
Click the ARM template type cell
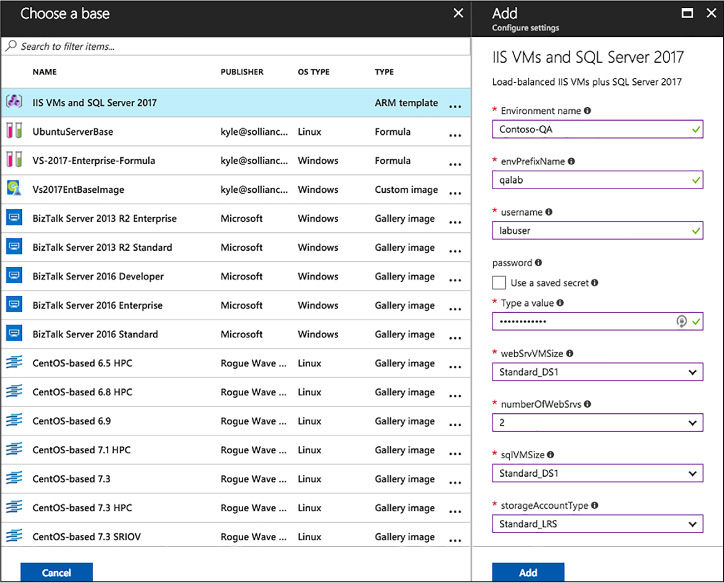click(x=406, y=102)
